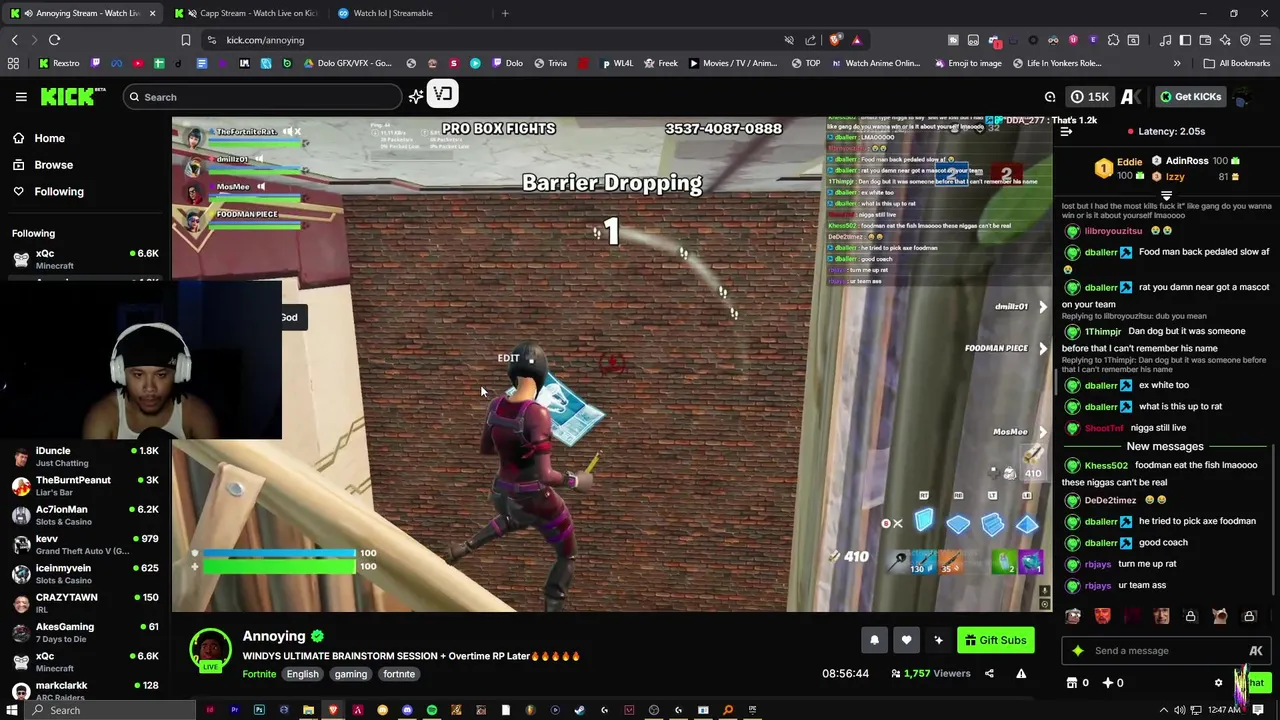The width and height of the screenshot is (1280, 720).
Task: Open a new browser tab
Action: point(505,13)
